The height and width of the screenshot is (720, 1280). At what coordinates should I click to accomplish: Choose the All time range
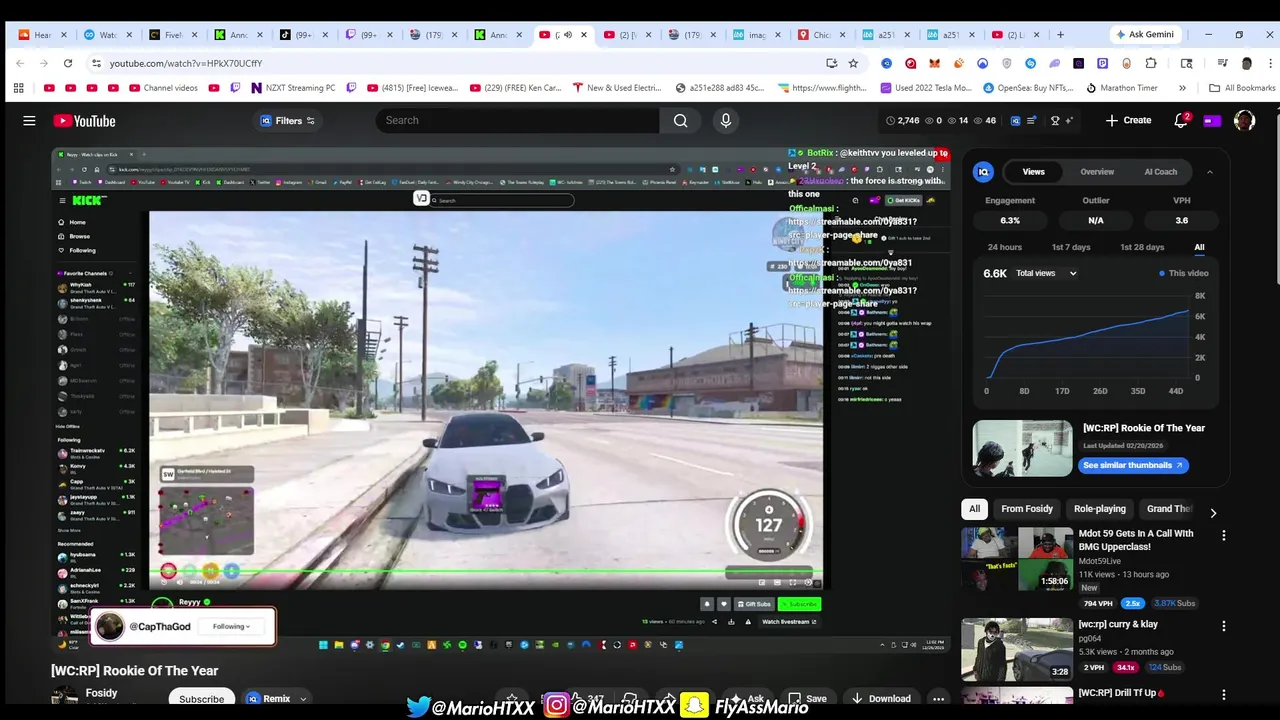point(1199,247)
